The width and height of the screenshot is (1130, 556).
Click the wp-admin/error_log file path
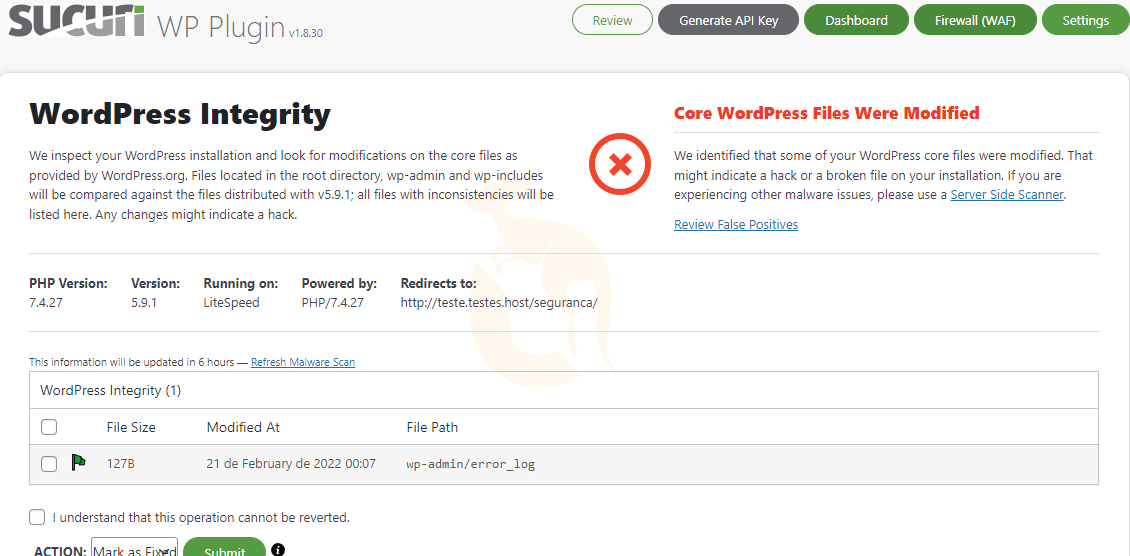471,465
